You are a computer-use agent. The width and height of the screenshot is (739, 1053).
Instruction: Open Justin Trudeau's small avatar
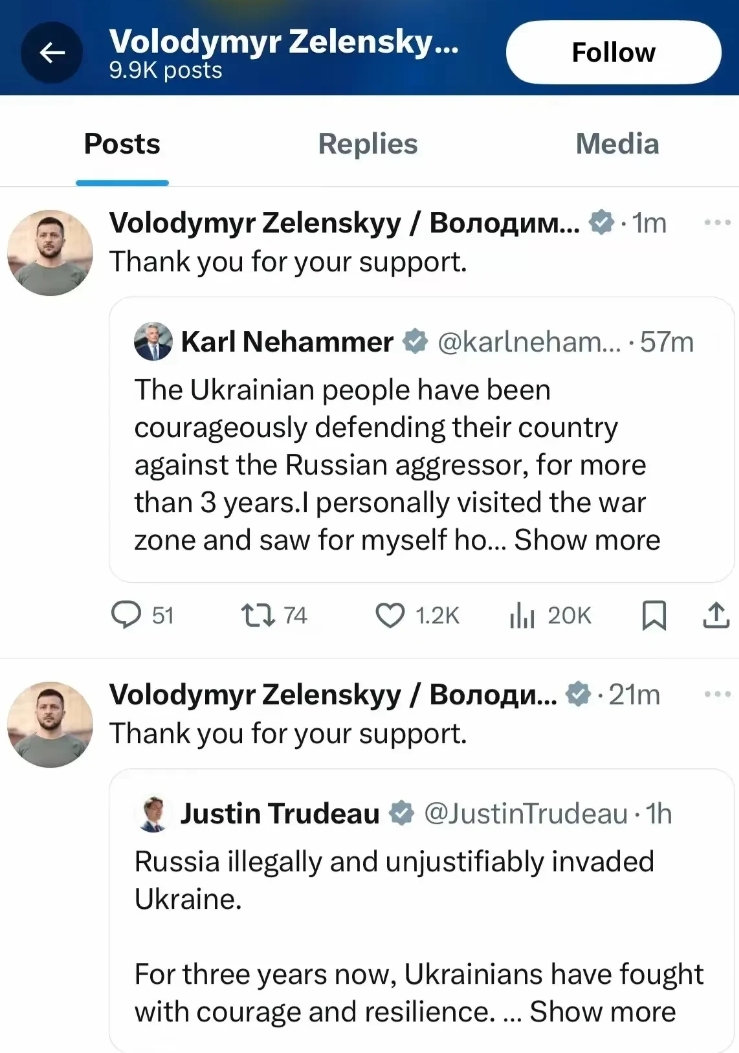pos(153,813)
